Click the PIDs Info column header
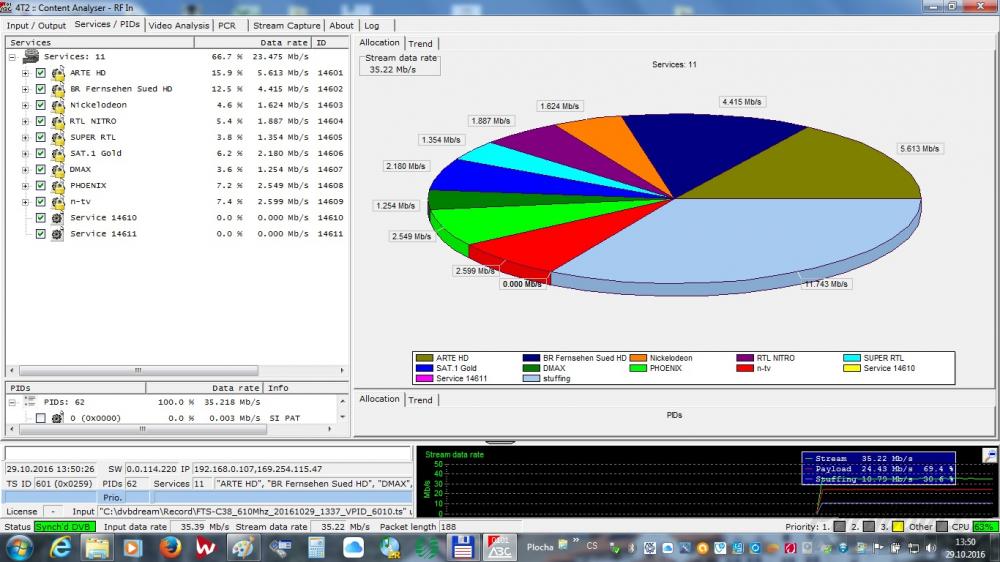Image resolution: width=1000 pixels, height=562 pixels. point(306,388)
